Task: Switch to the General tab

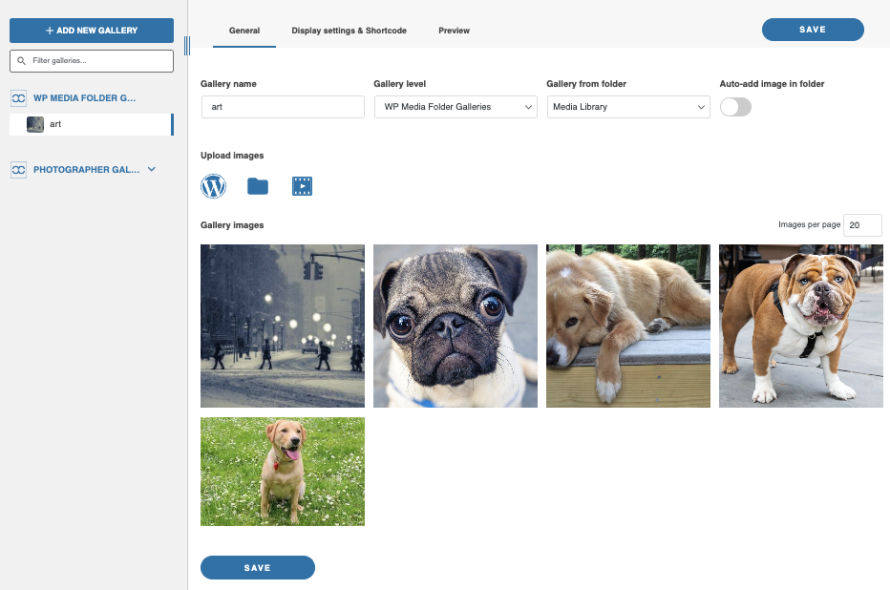Action: 244,31
